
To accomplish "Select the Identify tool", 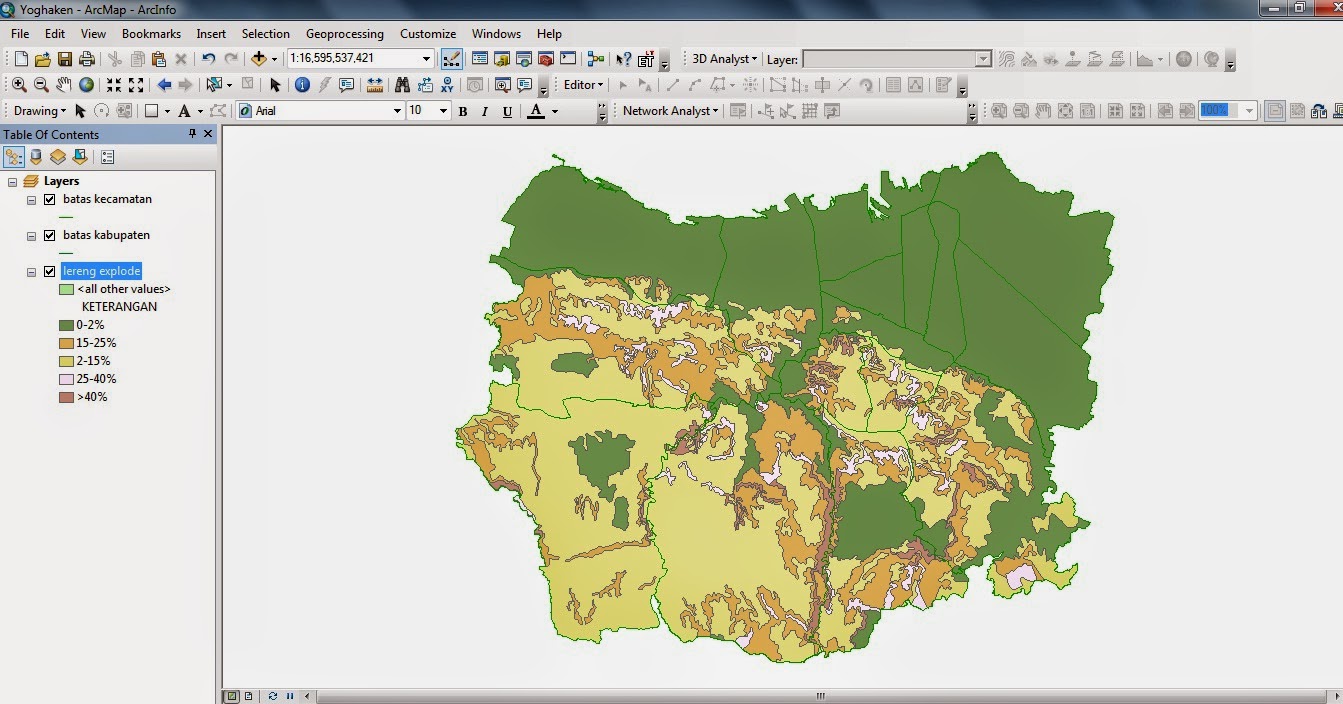I will (302, 85).
